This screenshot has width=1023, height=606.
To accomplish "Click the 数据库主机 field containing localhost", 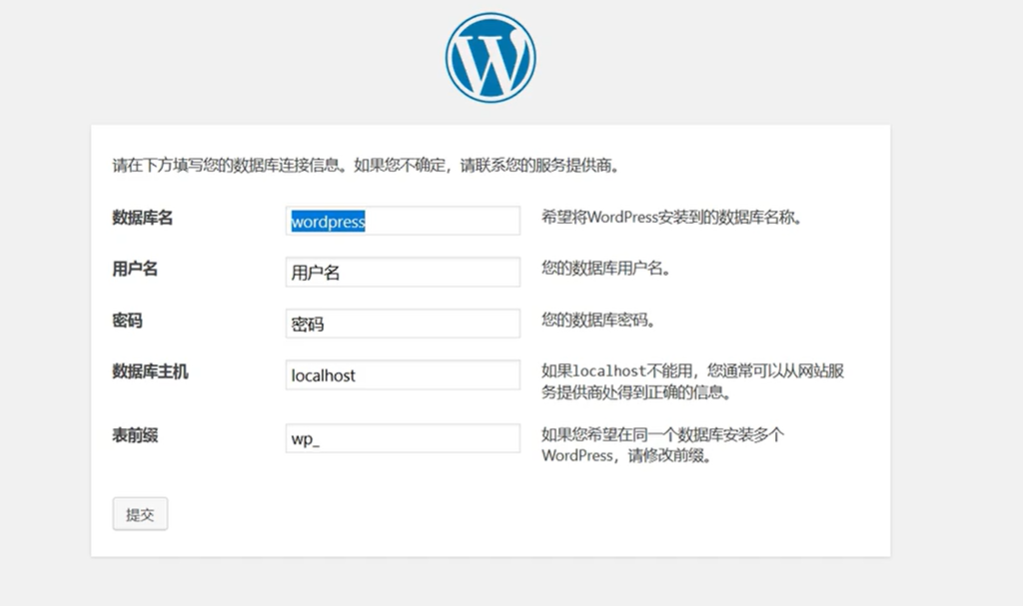I will 403,375.
